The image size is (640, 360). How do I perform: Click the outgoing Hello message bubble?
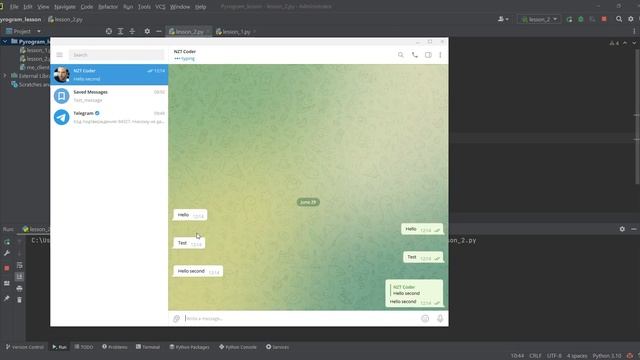422,229
